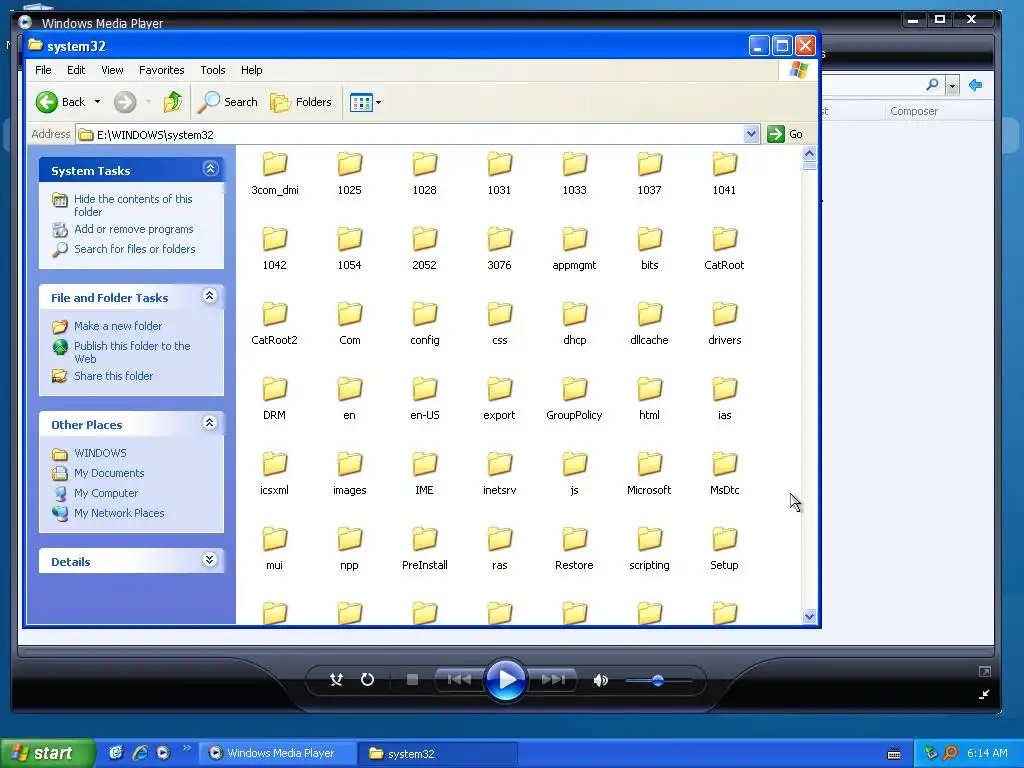The height and width of the screenshot is (768, 1024).
Task: Open the Back history dropdown arrow
Action: pos(97,102)
